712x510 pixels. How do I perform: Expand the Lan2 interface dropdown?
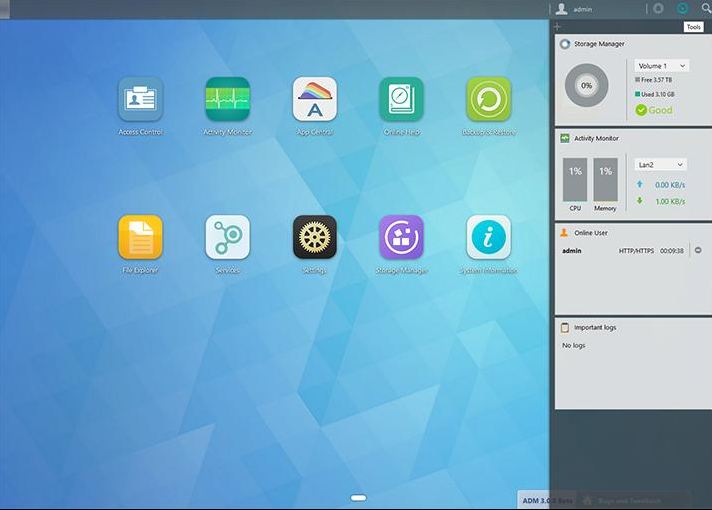click(661, 164)
